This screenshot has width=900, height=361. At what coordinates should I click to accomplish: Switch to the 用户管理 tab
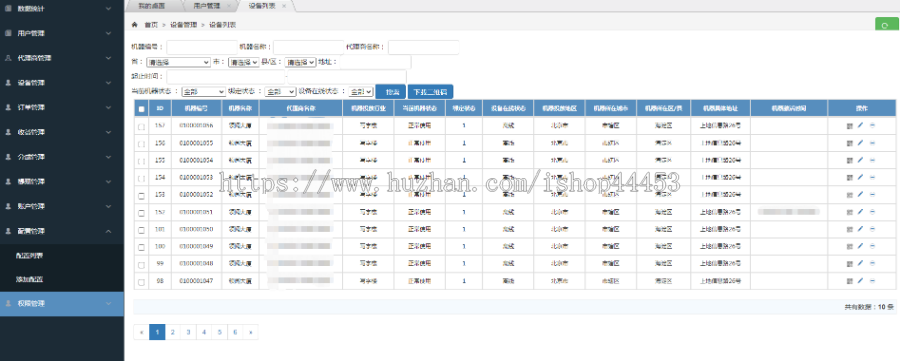coord(207,6)
